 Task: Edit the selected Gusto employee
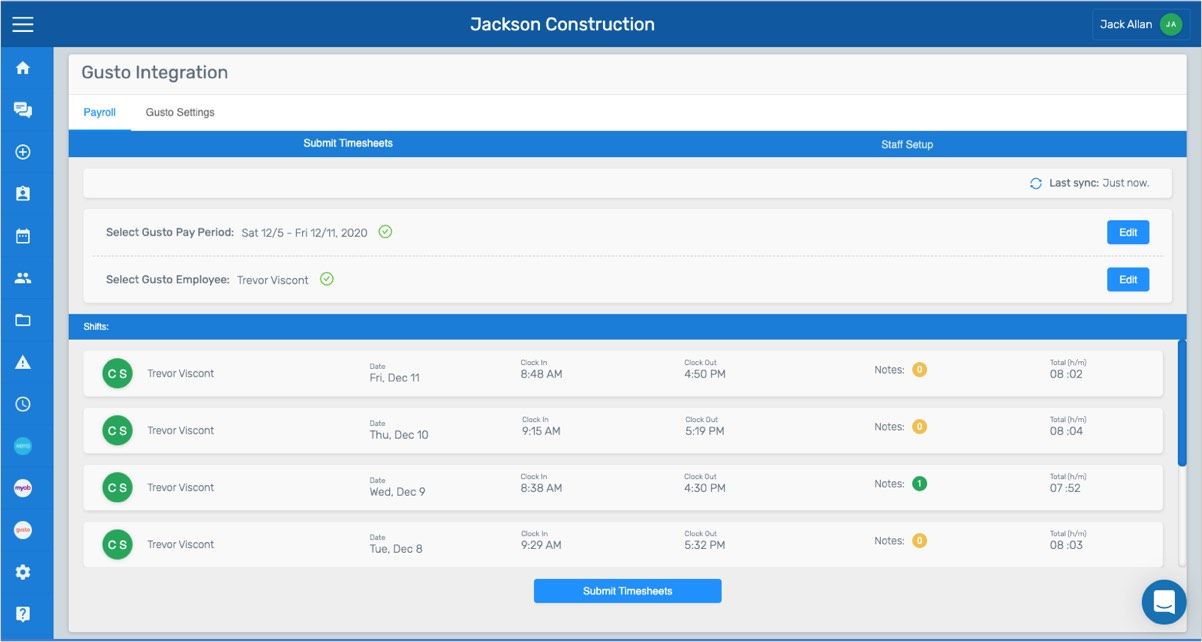click(x=1128, y=279)
